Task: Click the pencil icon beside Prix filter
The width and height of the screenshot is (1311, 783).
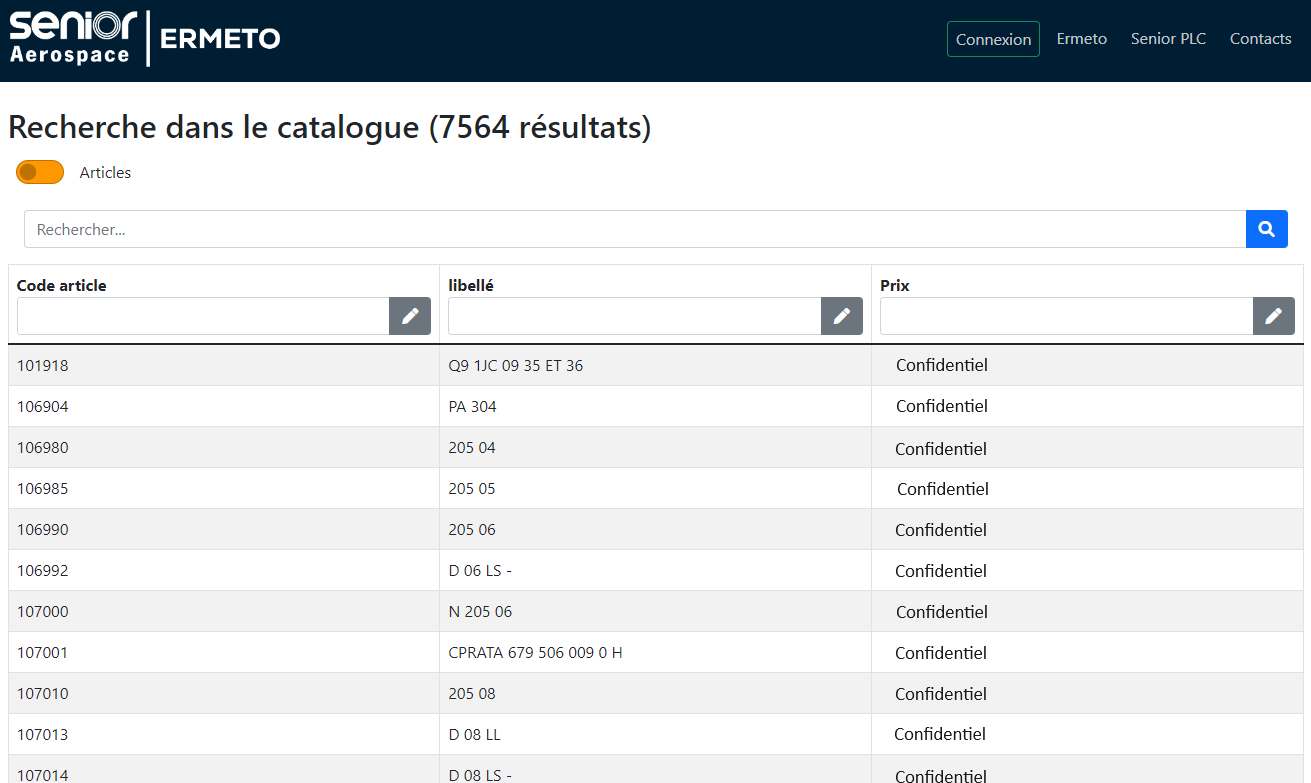Action: point(1274,316)
